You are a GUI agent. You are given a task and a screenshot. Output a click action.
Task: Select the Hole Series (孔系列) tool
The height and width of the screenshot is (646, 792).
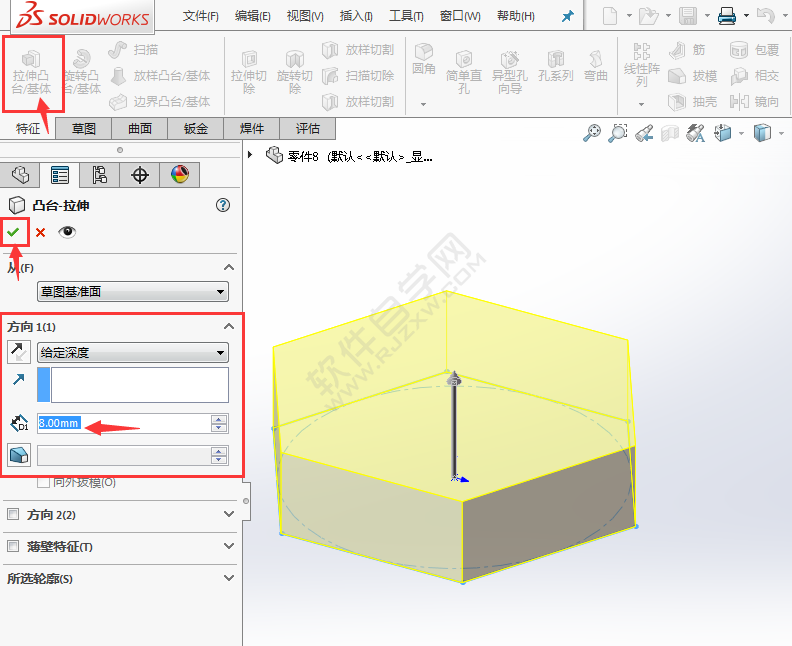[x=556, y=67]
